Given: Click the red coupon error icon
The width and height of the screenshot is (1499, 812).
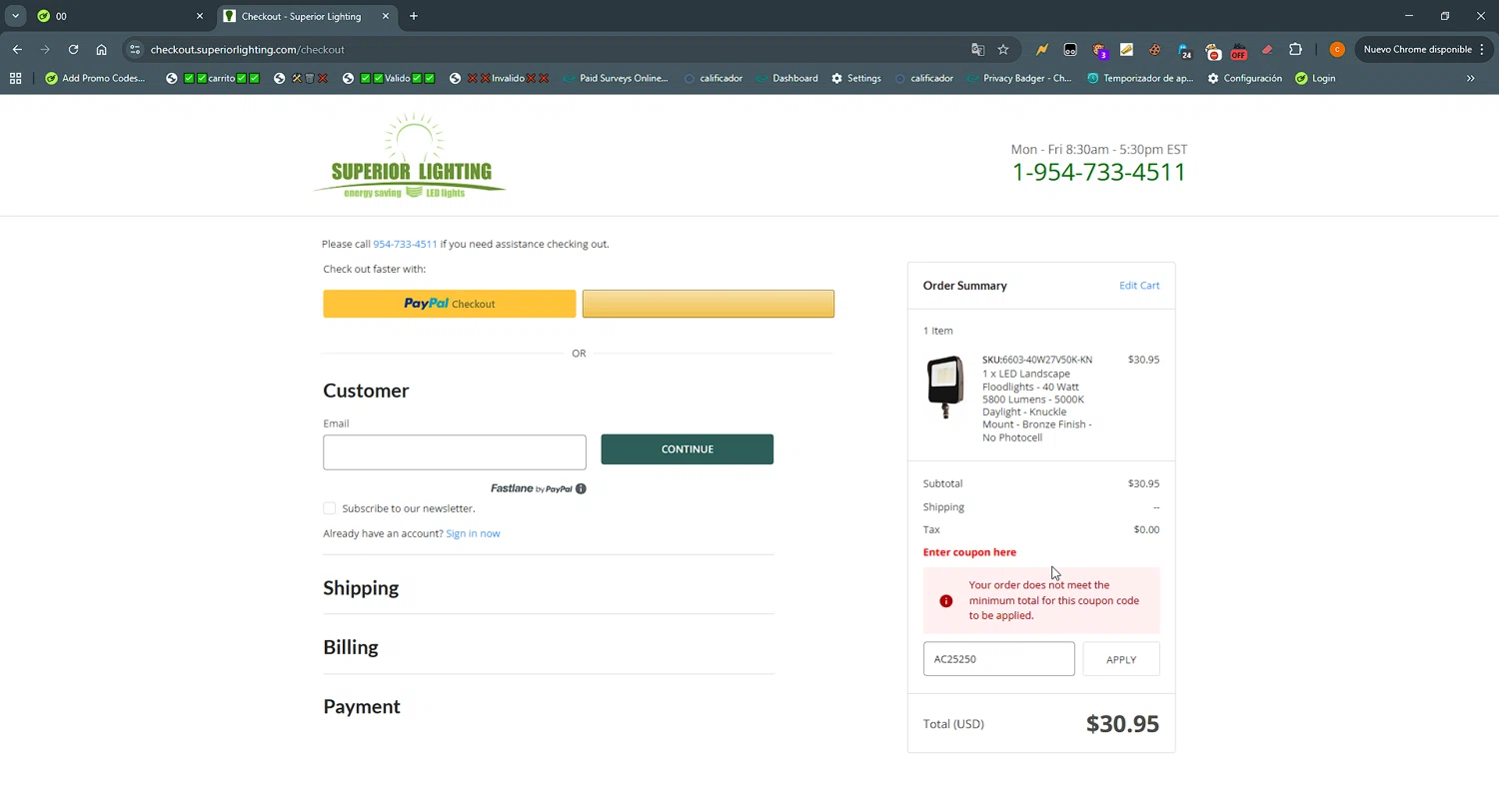Looking at the screenshot, I should coord(945,601).
